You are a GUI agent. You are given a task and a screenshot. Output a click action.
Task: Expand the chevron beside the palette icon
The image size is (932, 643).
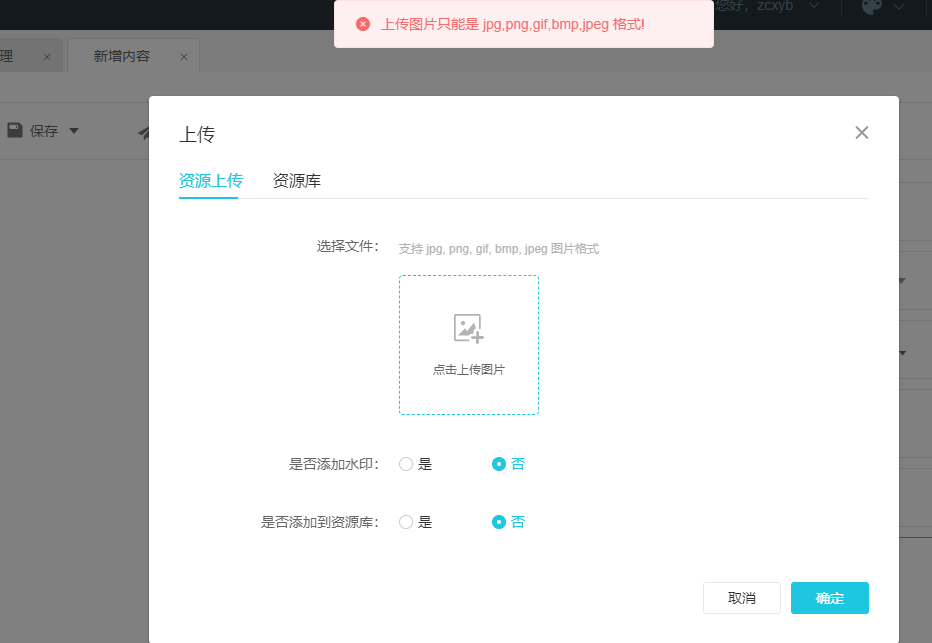[x=899, y=7]
